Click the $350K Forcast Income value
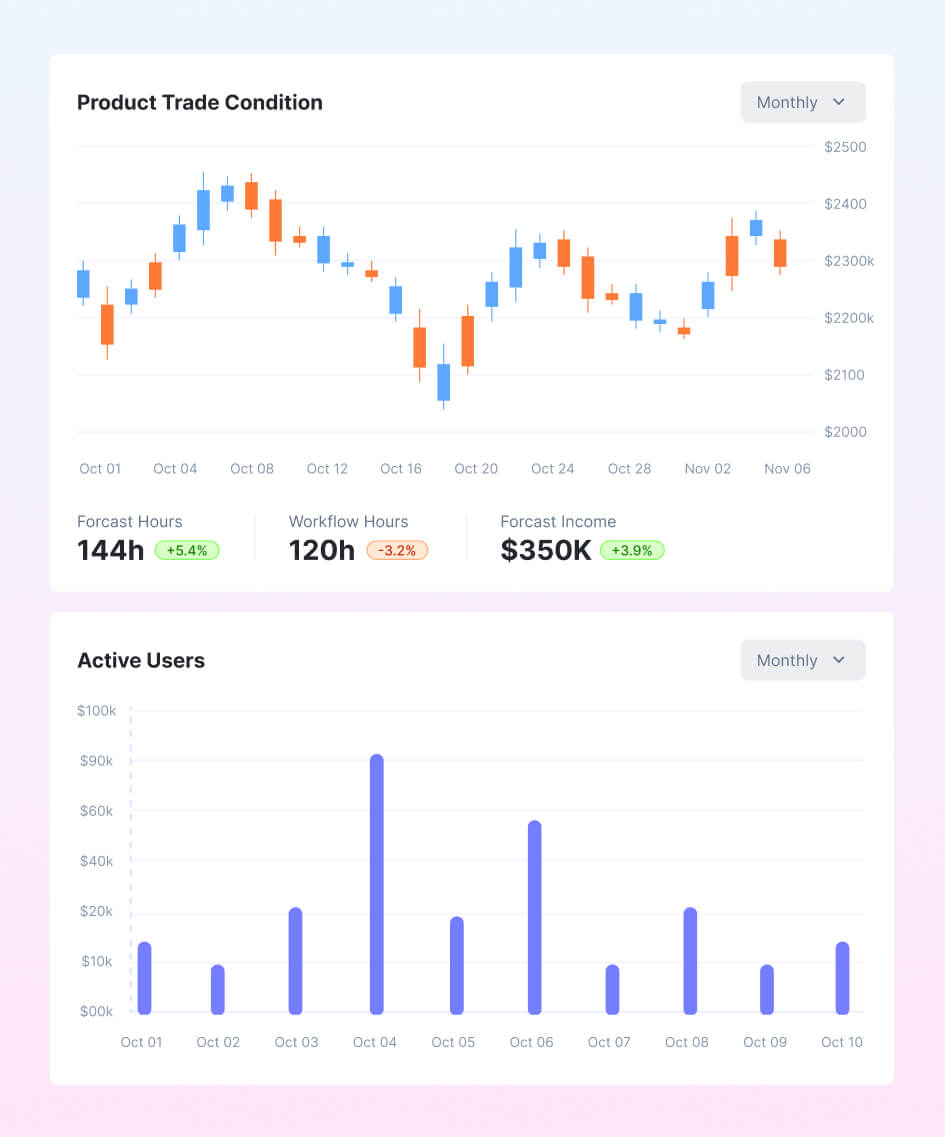The image size is (945, 1137). coord(545,550)
